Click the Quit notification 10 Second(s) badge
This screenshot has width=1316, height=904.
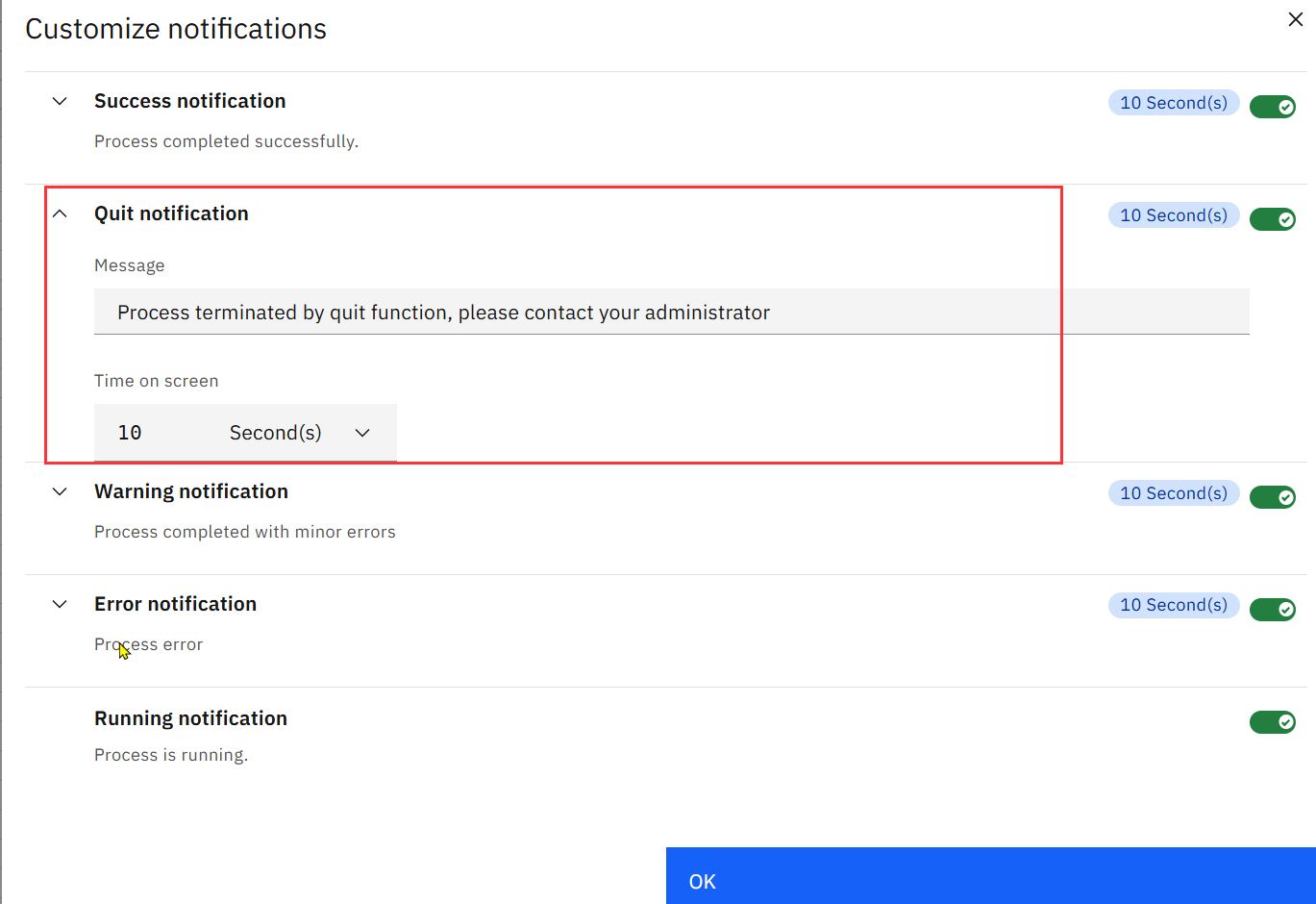pyautogui.click(x=1173, y=215)
